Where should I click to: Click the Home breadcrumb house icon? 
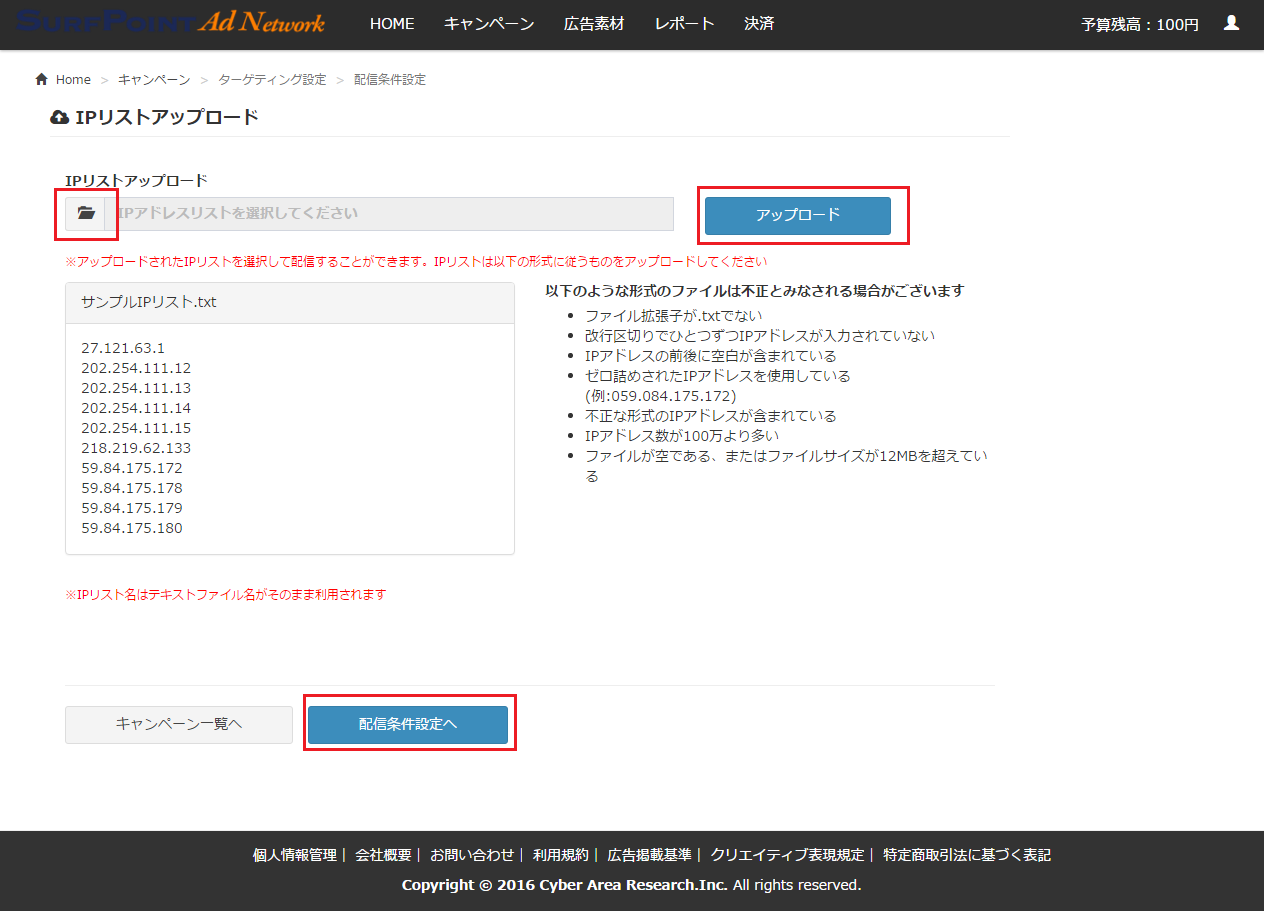point(41,80)
